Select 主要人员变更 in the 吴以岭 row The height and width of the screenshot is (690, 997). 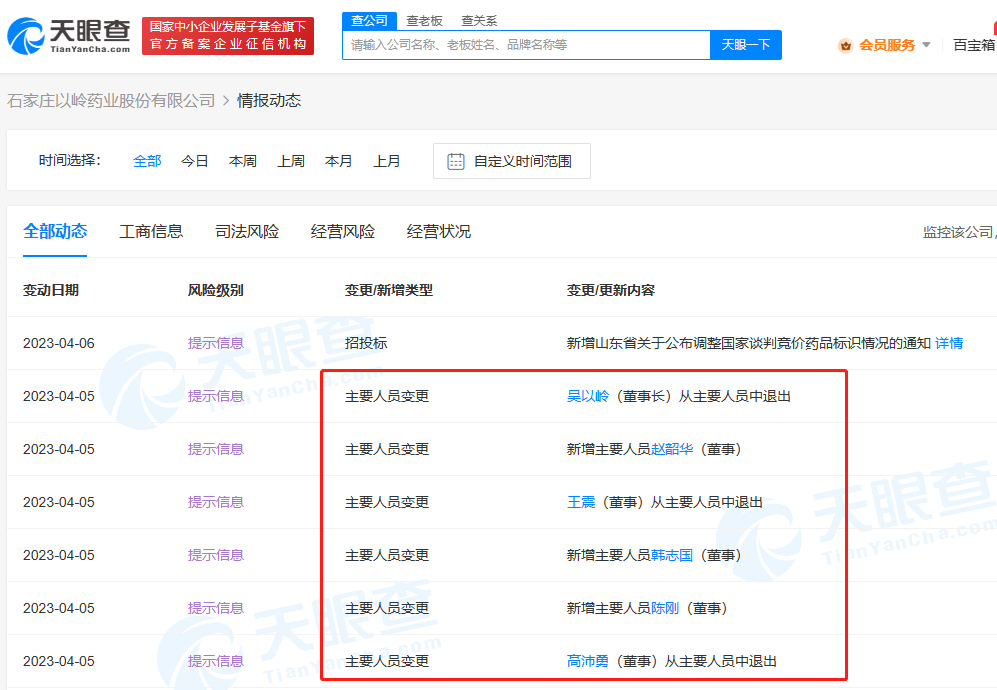tap(387, 396)
